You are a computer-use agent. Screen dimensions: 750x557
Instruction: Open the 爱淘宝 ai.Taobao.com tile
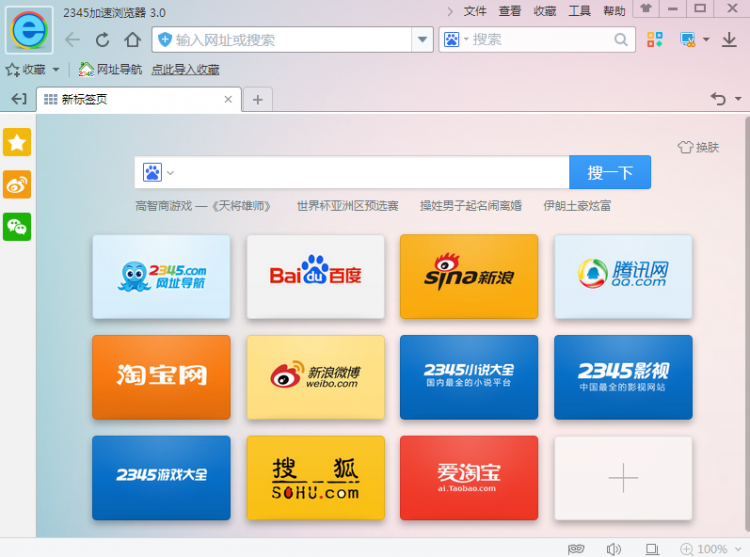(x=469, y=478)
